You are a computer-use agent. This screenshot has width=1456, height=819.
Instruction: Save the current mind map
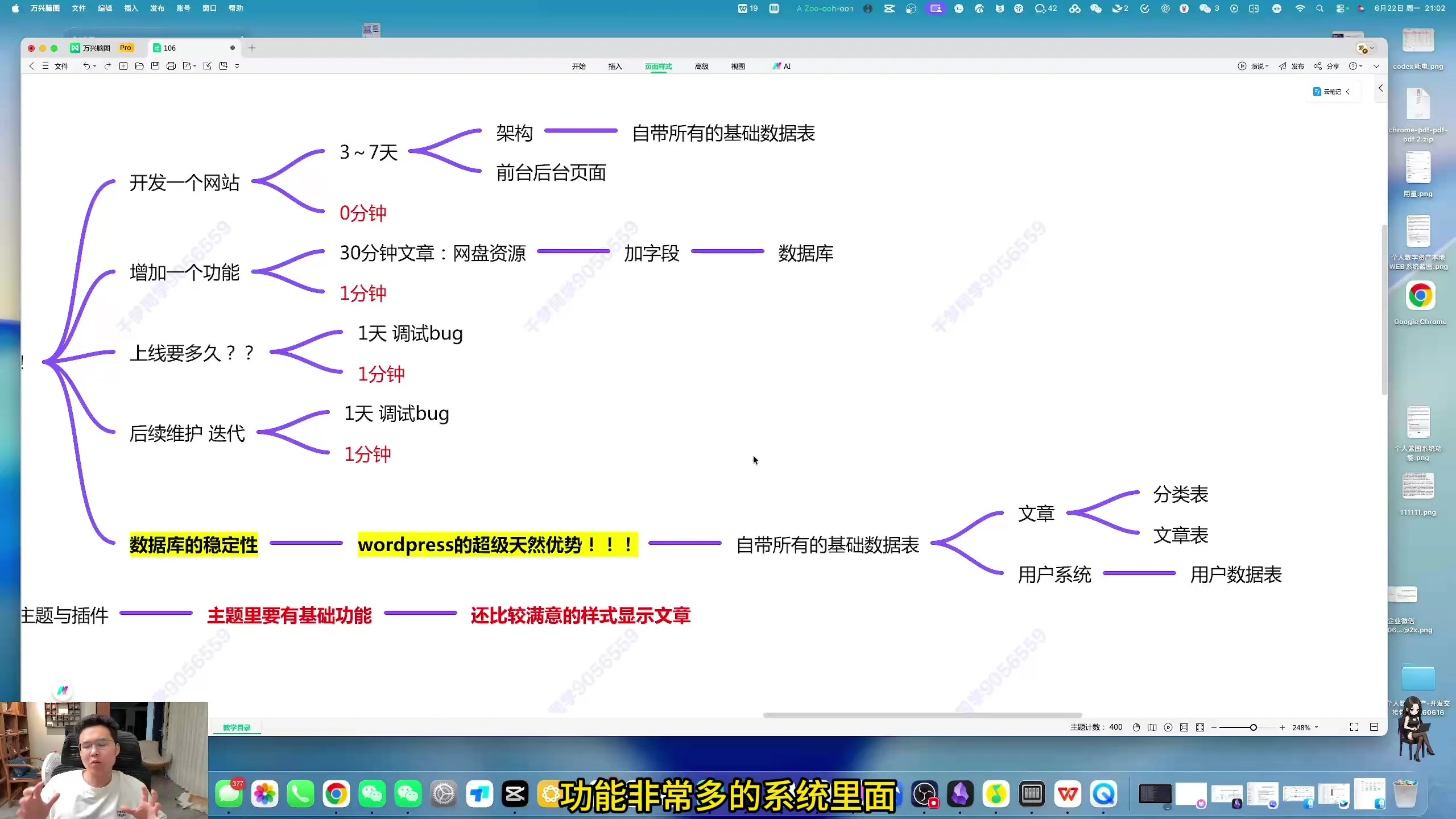pos(155,66)
